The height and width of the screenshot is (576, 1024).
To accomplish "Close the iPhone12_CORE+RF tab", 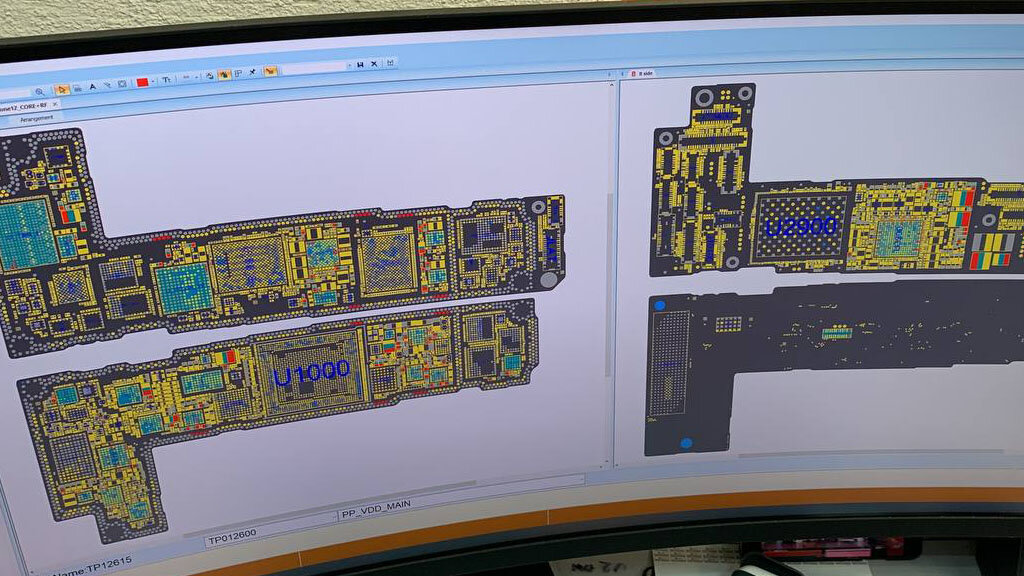I will pyautogui.click(x=55, y=104).
